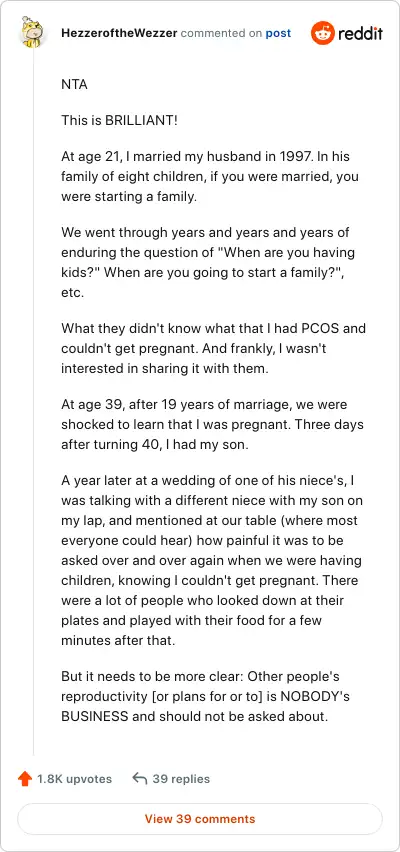Open the "39 replies" link
The width and height of the screenshot is (400, 852).
tap(181, 779)
